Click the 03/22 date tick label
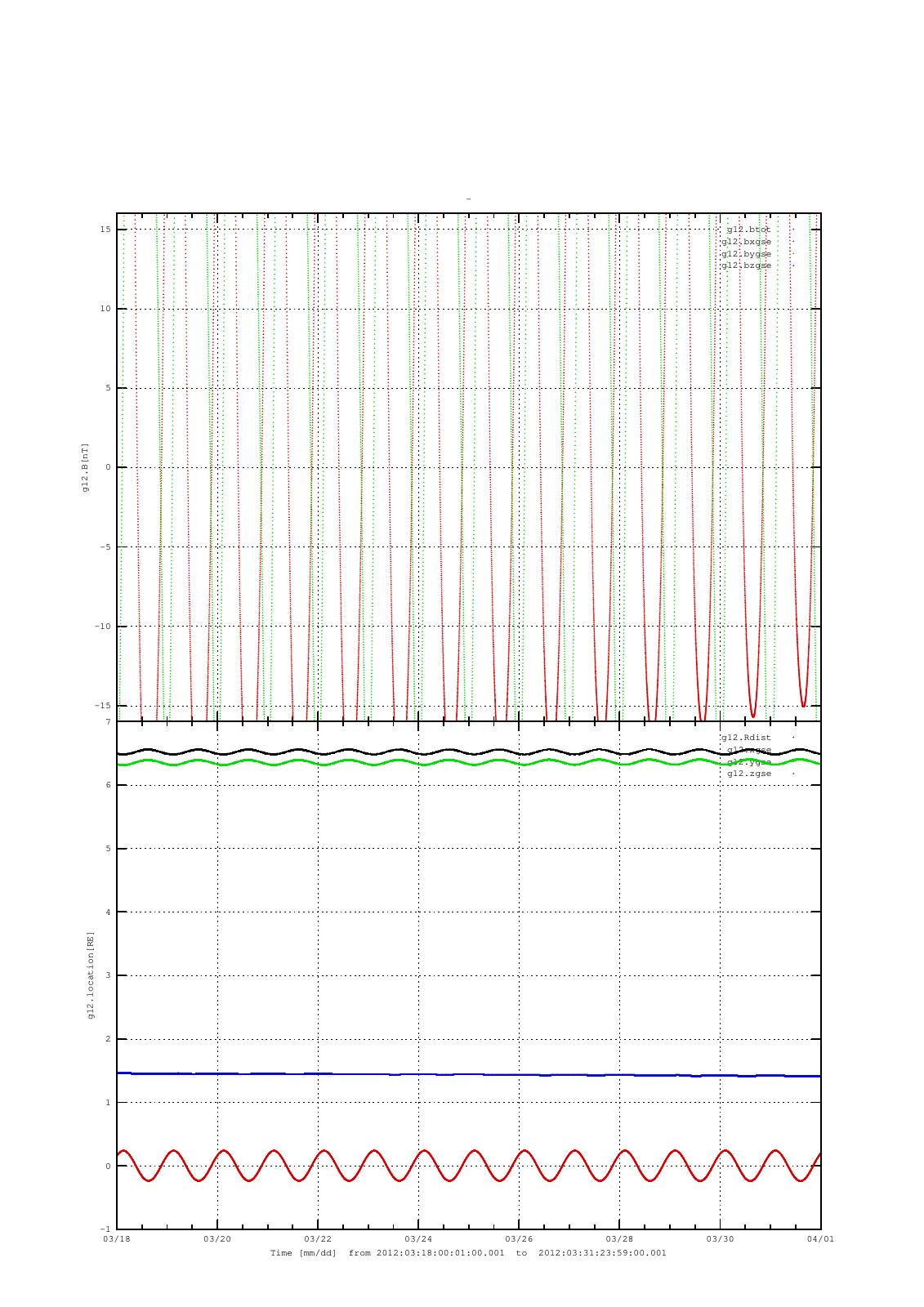This screenshot has height=1307, width=924. tap(318, 1239)
